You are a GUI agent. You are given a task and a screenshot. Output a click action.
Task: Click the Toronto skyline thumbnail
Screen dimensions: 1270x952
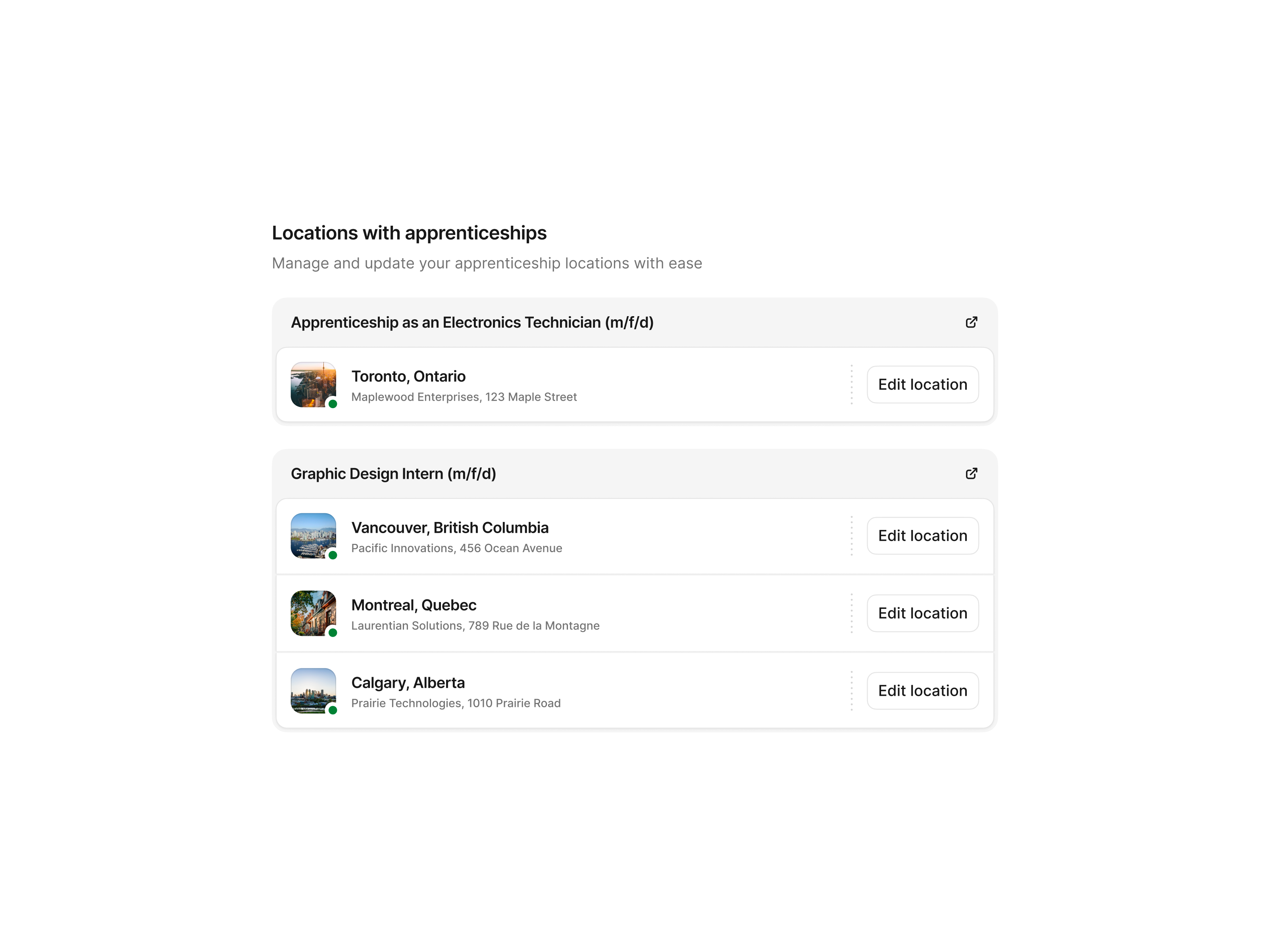point(314,384)
